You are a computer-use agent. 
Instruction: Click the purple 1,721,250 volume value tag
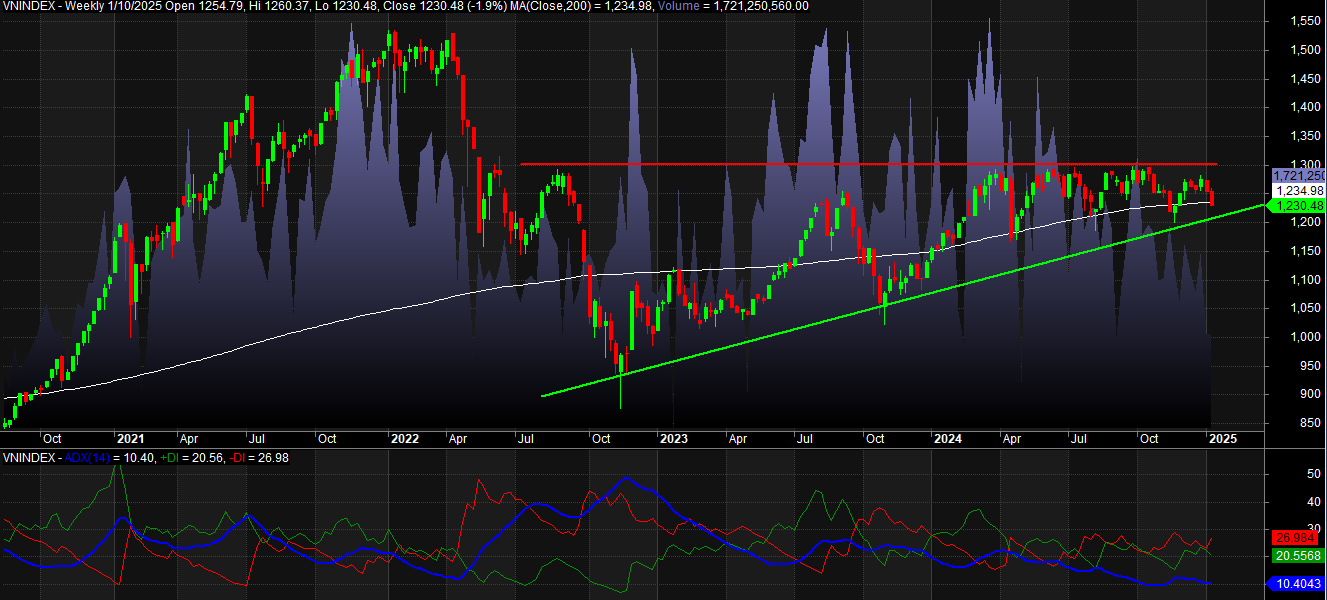pyautogui.click(x=1297, y=176)
